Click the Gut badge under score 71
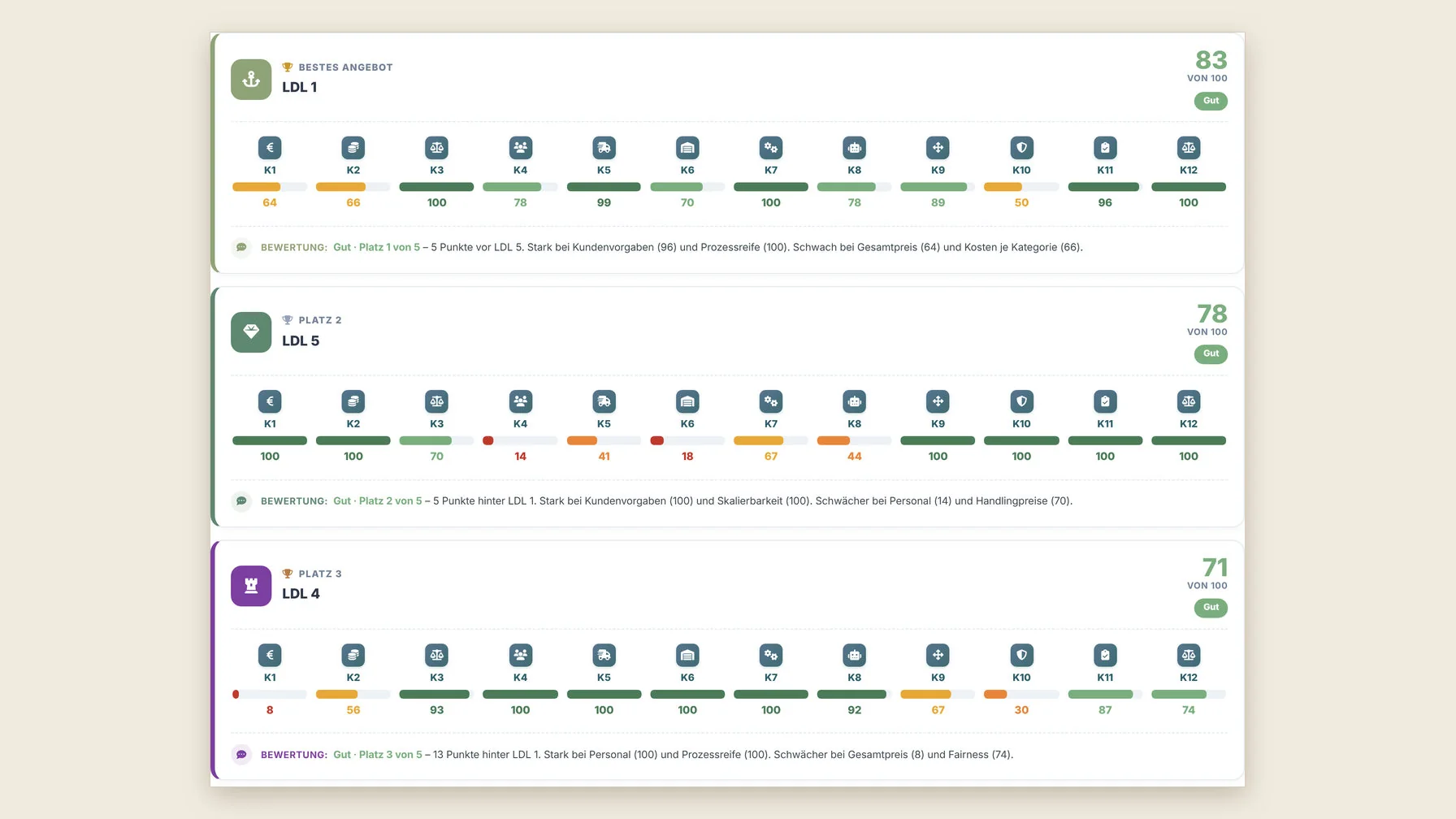 tap(1211, 608)
